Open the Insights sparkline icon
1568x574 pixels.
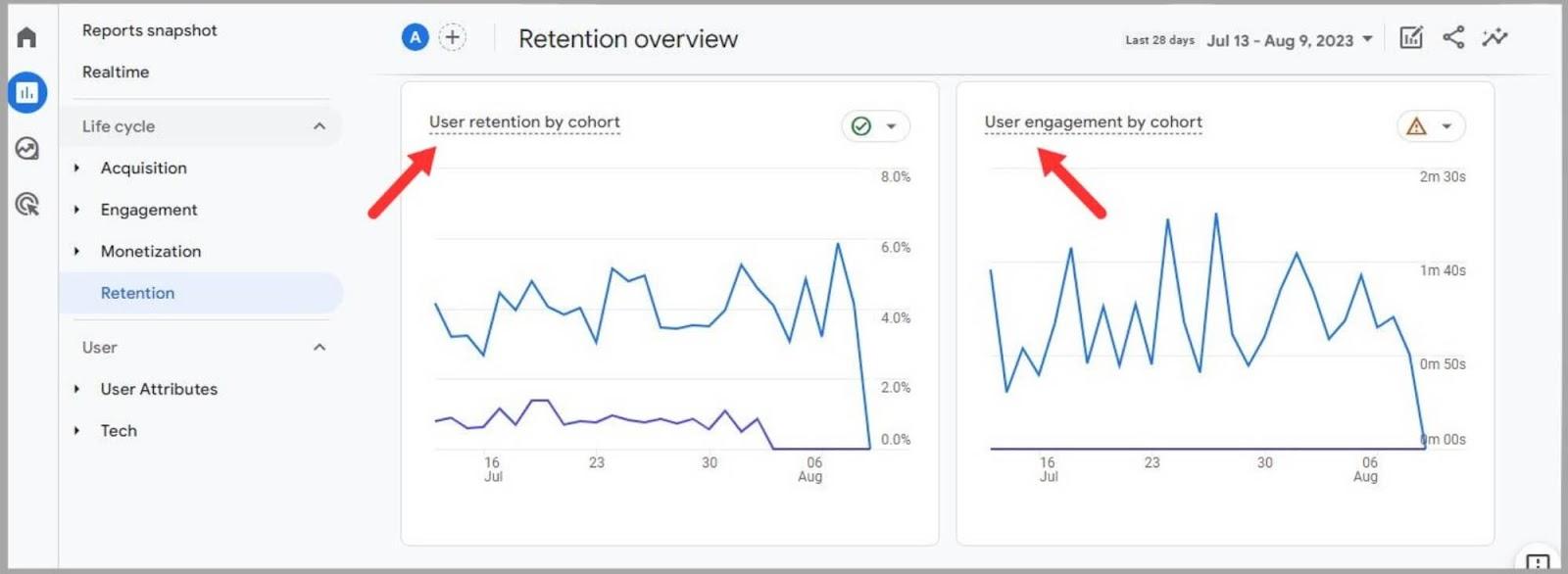(1494, 38)
